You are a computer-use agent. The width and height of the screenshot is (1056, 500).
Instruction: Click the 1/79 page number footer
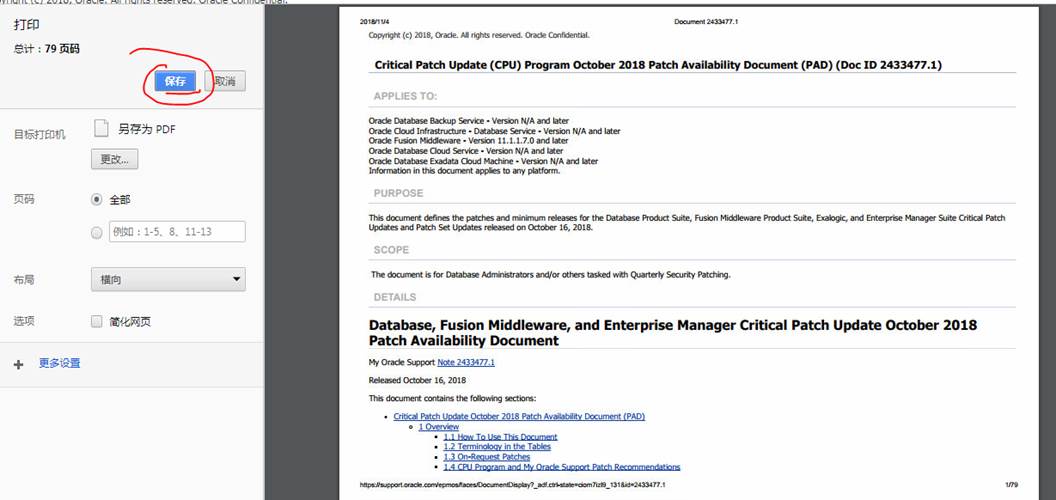click(x=1011, y=485)
